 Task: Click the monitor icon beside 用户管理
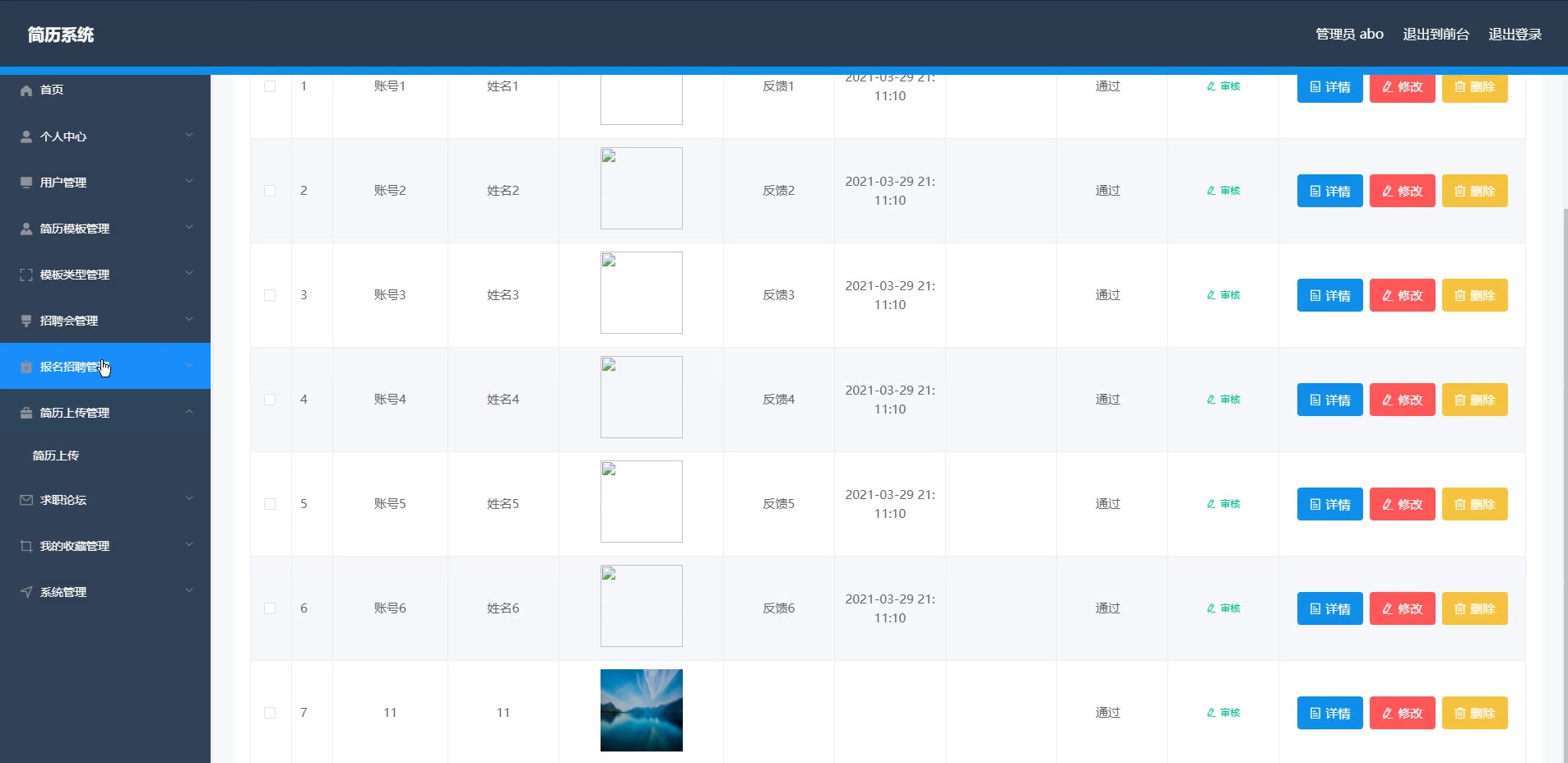(26, 183)
